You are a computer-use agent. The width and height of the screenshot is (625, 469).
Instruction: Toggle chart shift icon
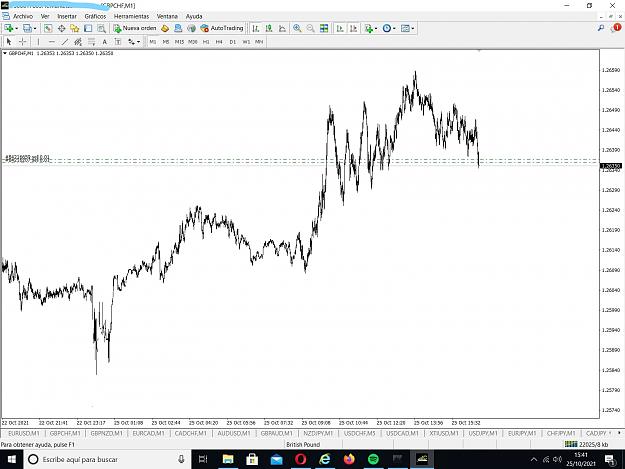tap(354, 28)
